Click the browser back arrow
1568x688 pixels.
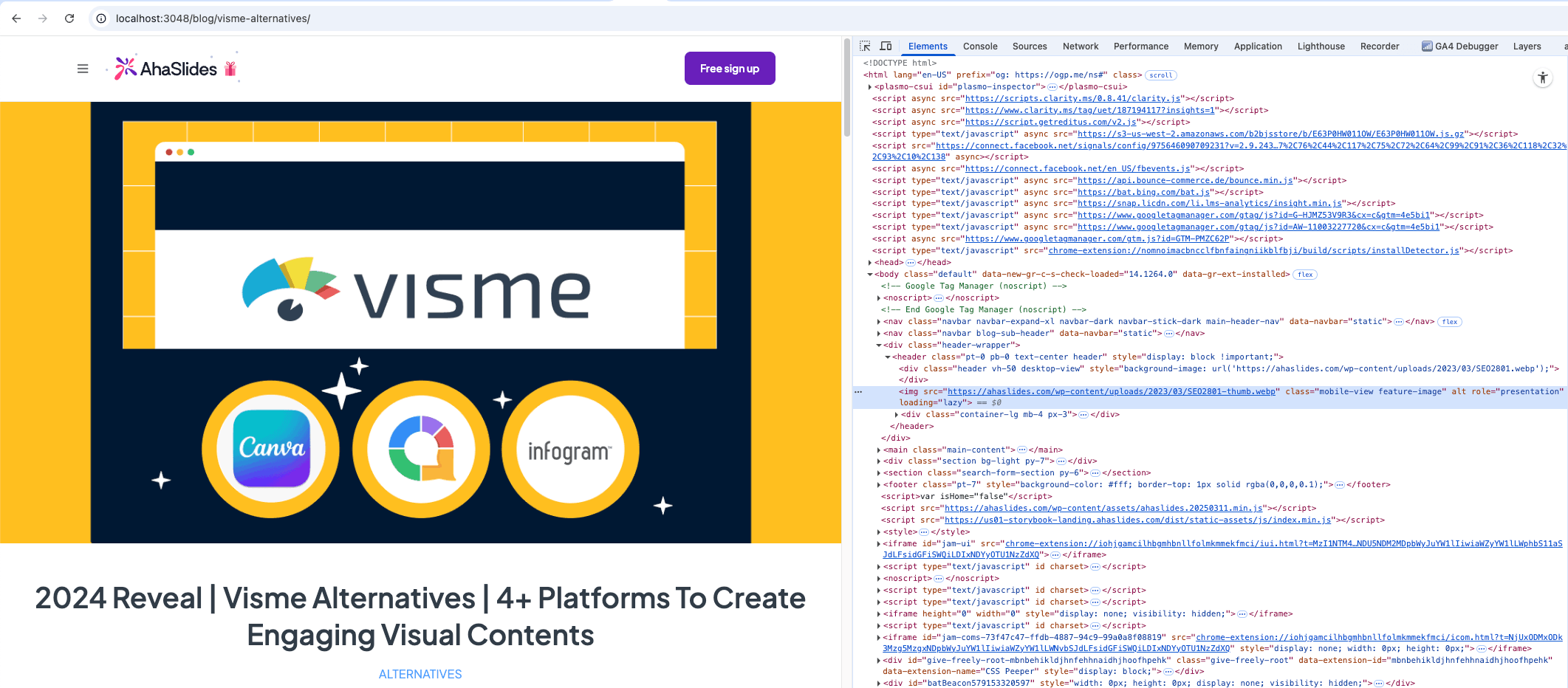tap(16, 18)
